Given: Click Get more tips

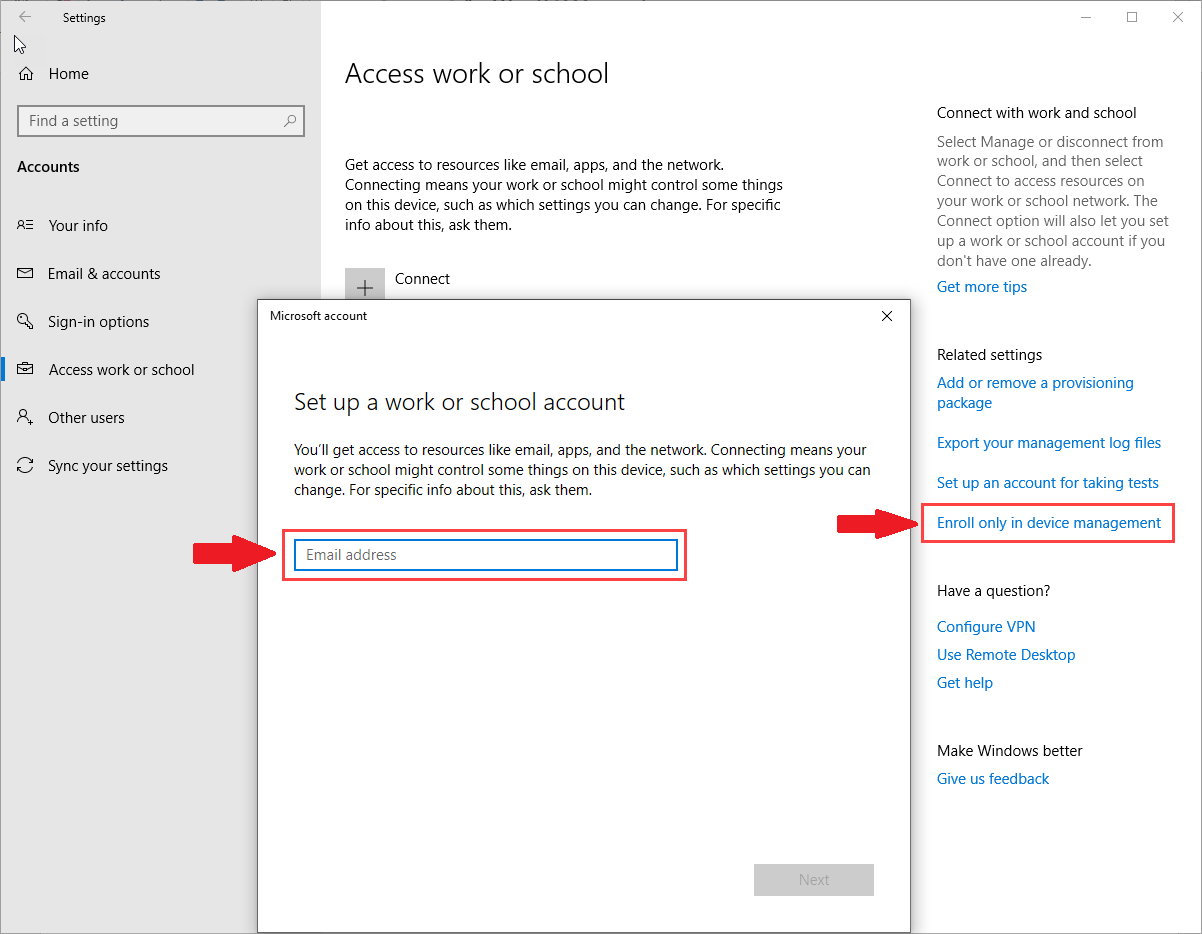Looking at the screenshot, I should (981, 286).
